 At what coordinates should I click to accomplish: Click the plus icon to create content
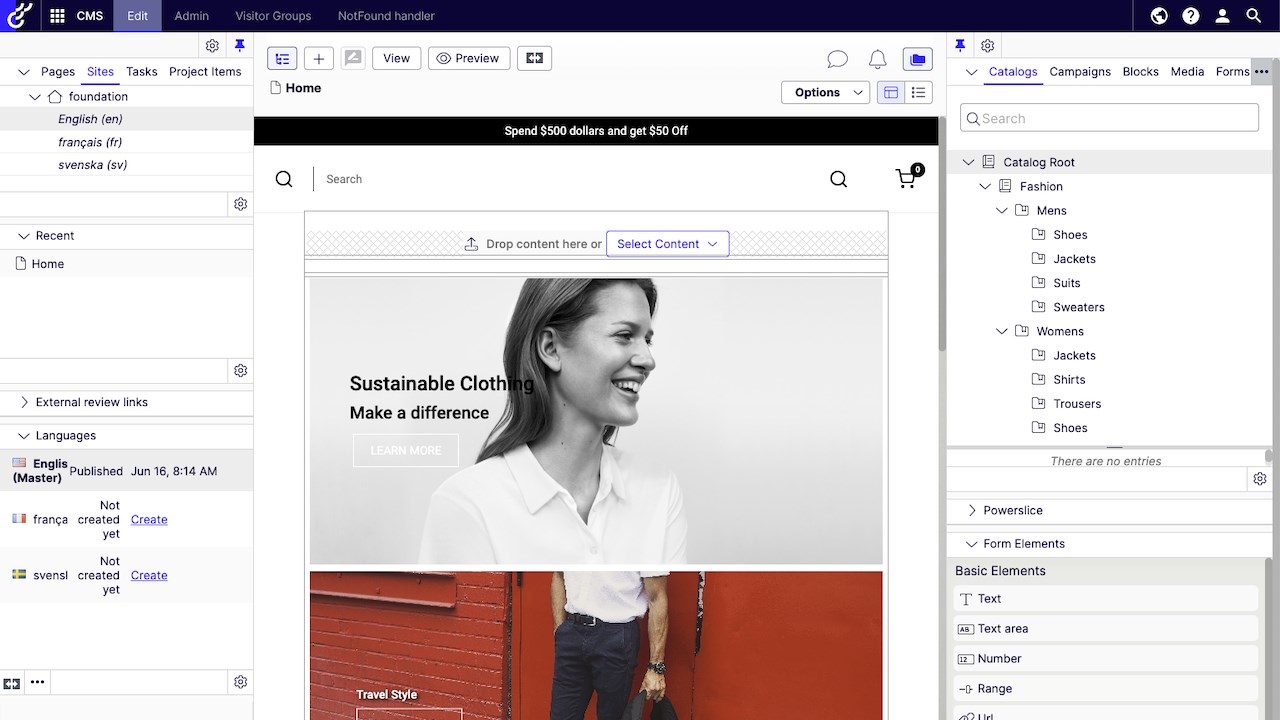(x=319, y=59)
